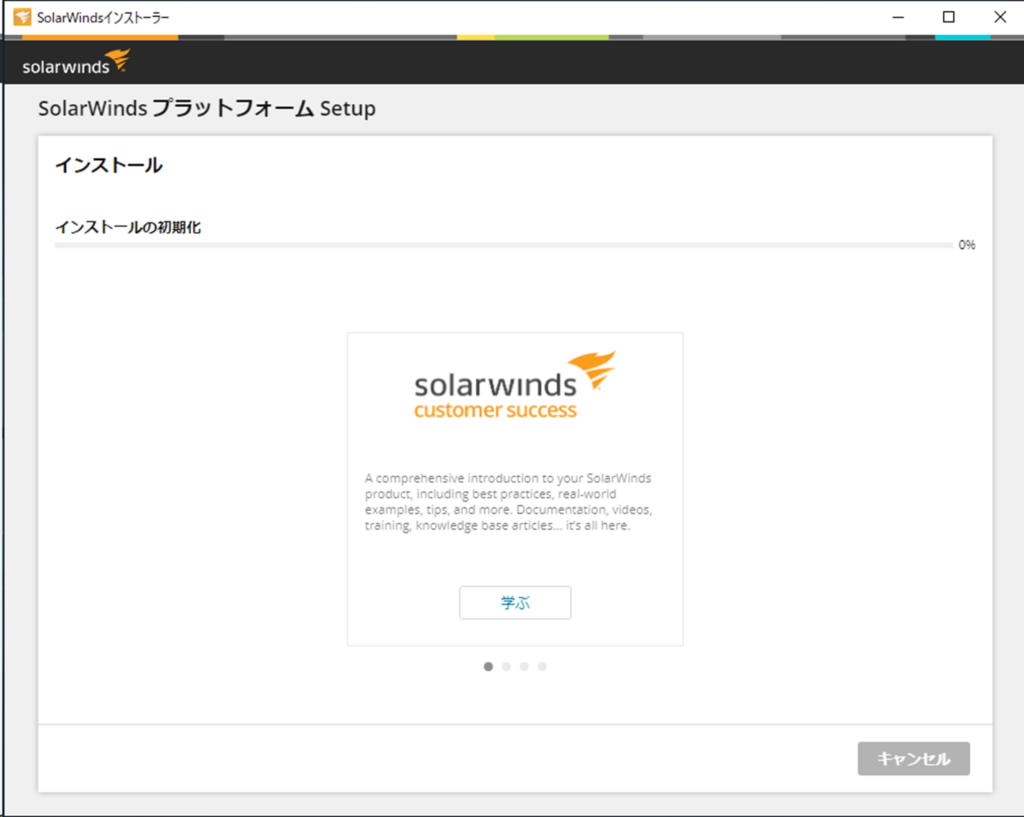Click the 0% progress value

click(x=967, y=245)
